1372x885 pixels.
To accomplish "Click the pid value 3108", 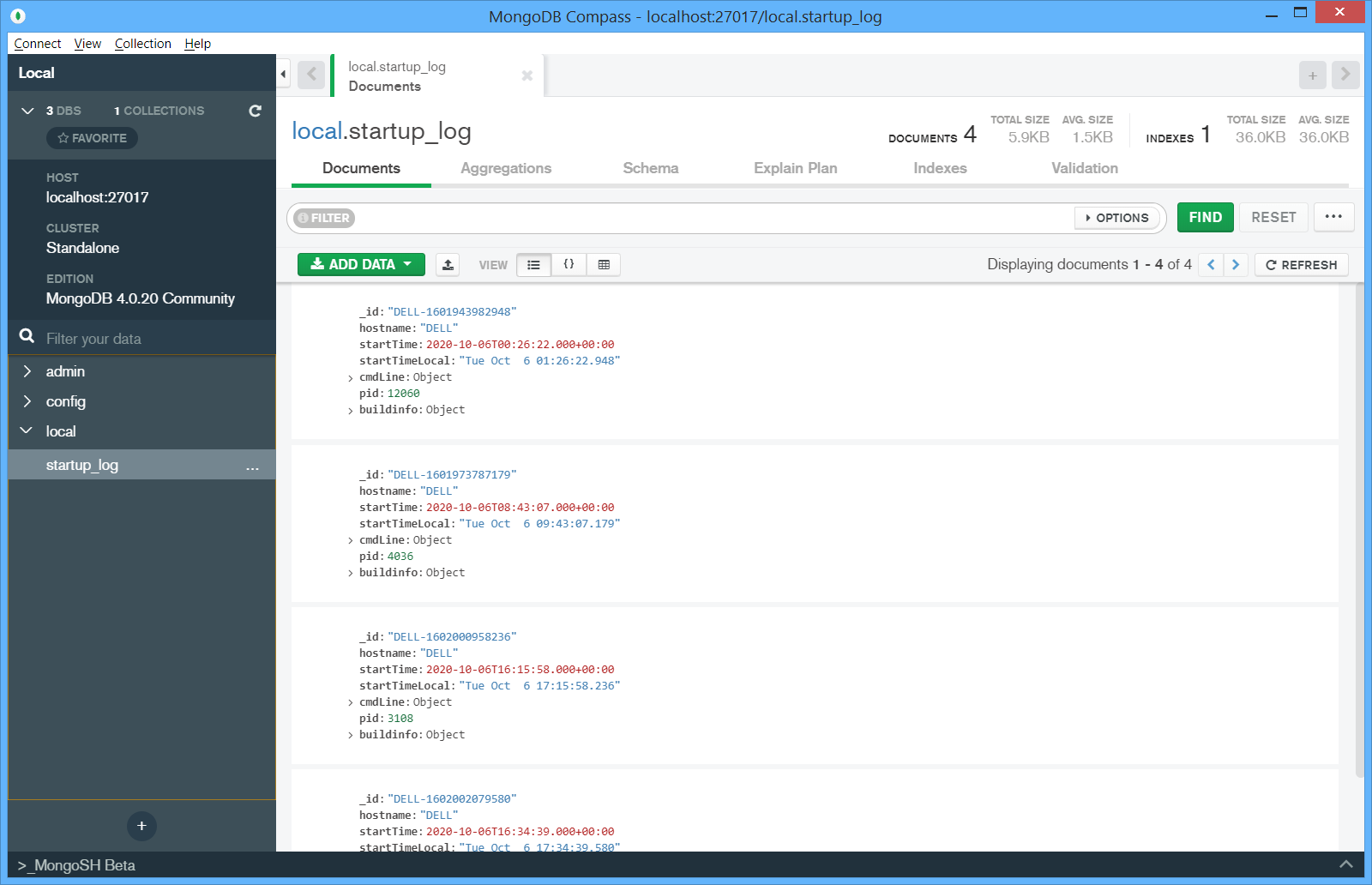I will (400, 719).
